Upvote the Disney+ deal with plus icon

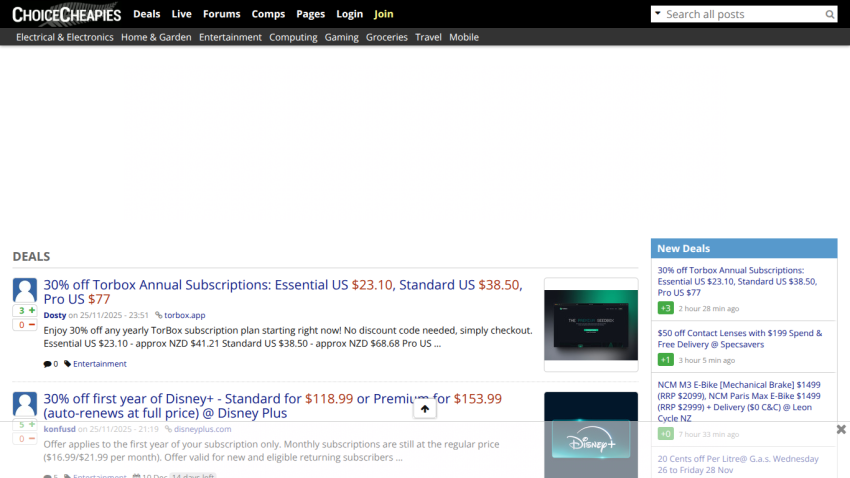[32, 424]
